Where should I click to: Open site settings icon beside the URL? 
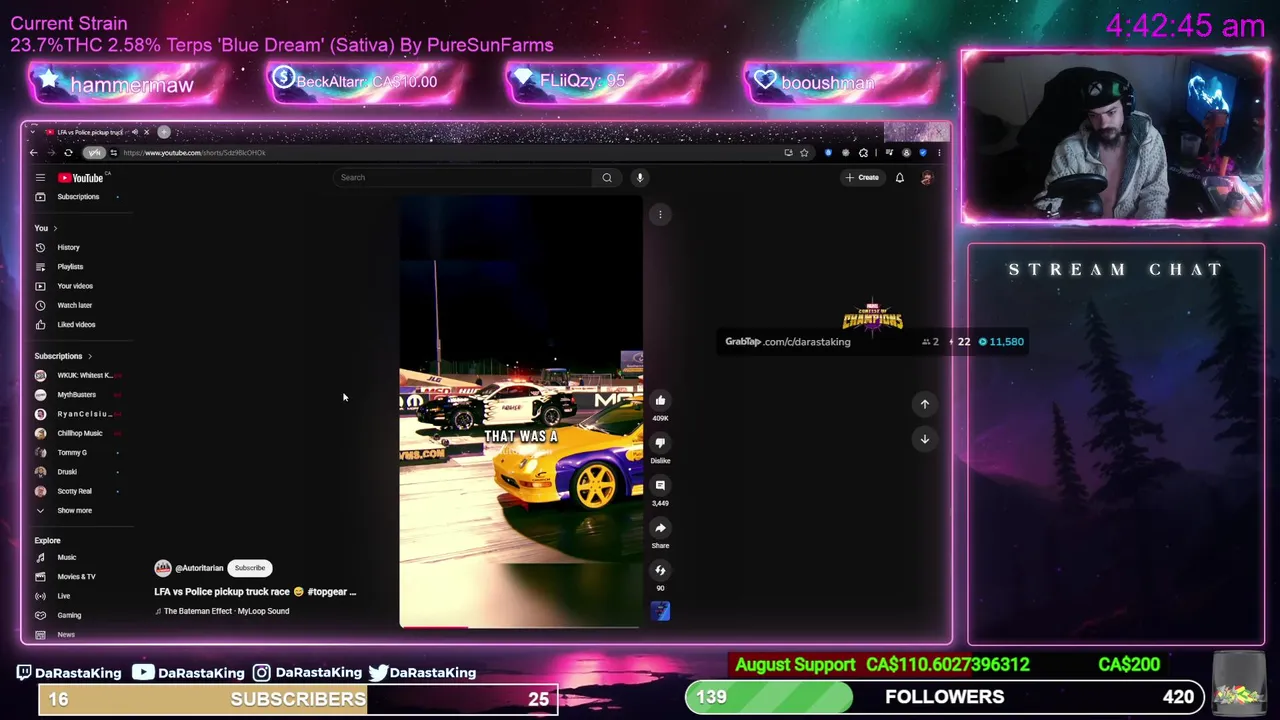[113, 153]
